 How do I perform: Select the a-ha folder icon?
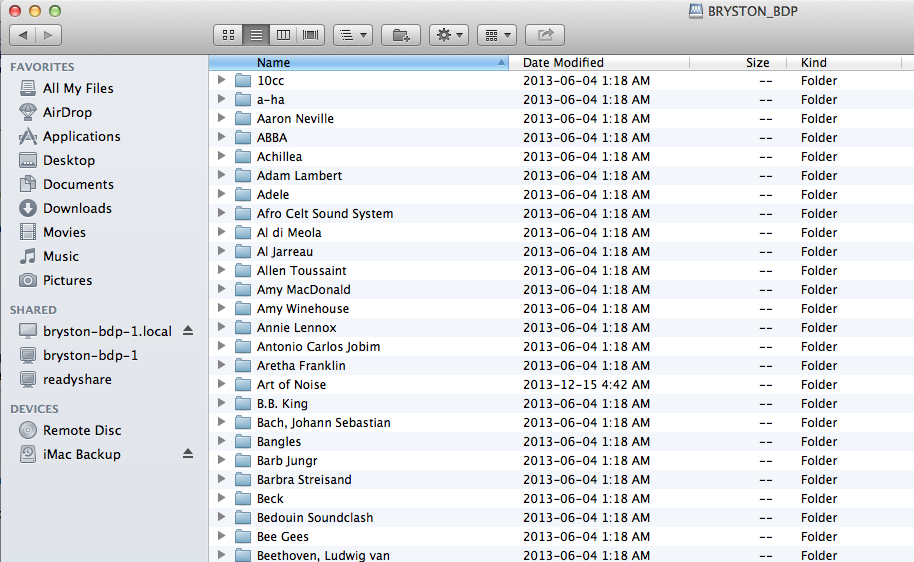[243, 100]
